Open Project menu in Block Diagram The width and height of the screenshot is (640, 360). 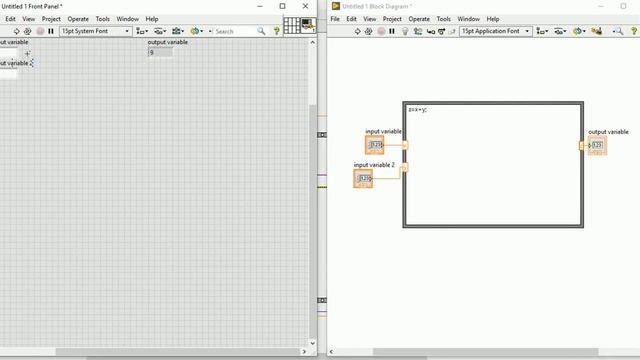392,19
